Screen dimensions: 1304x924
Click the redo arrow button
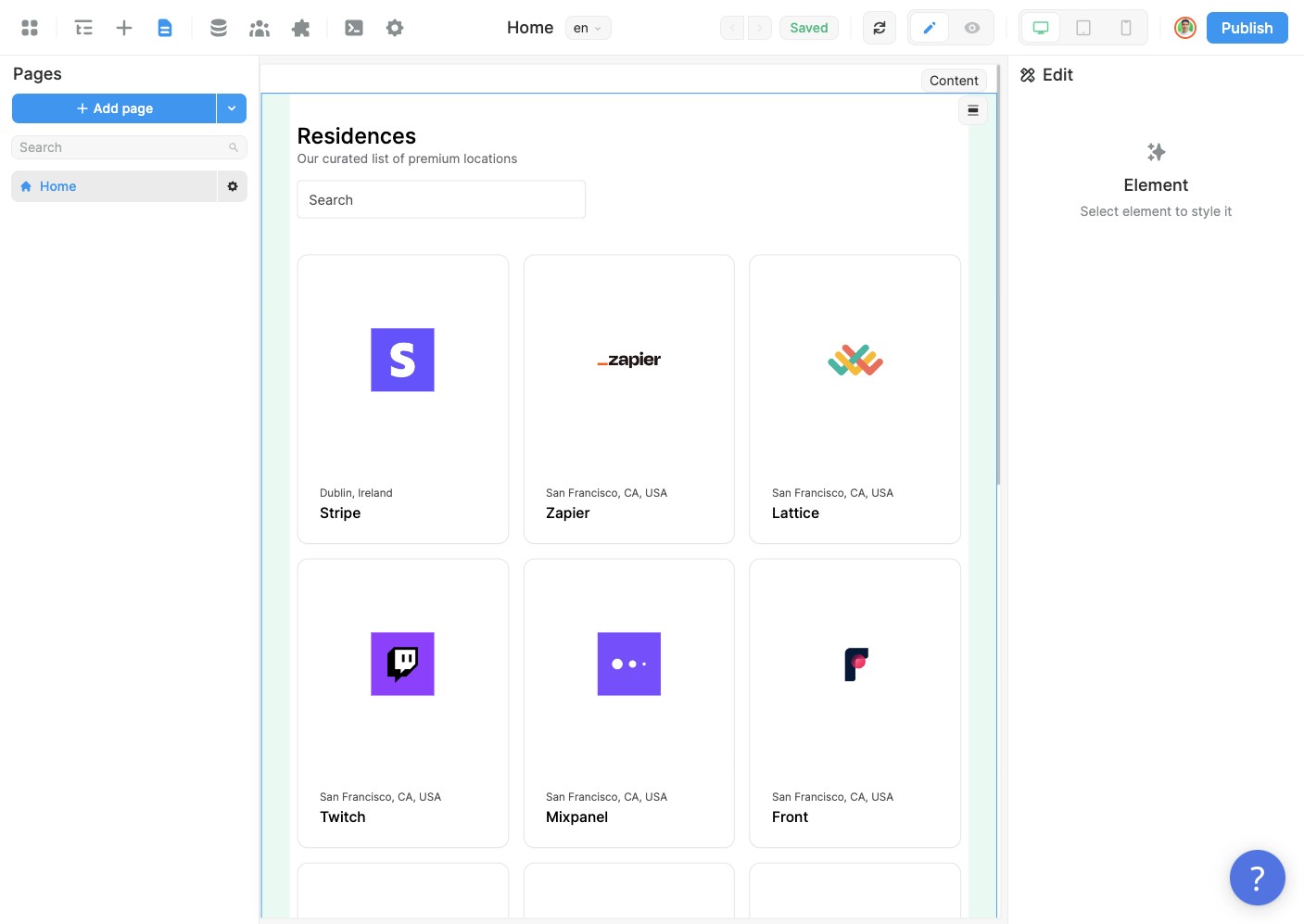click(760, 28)
